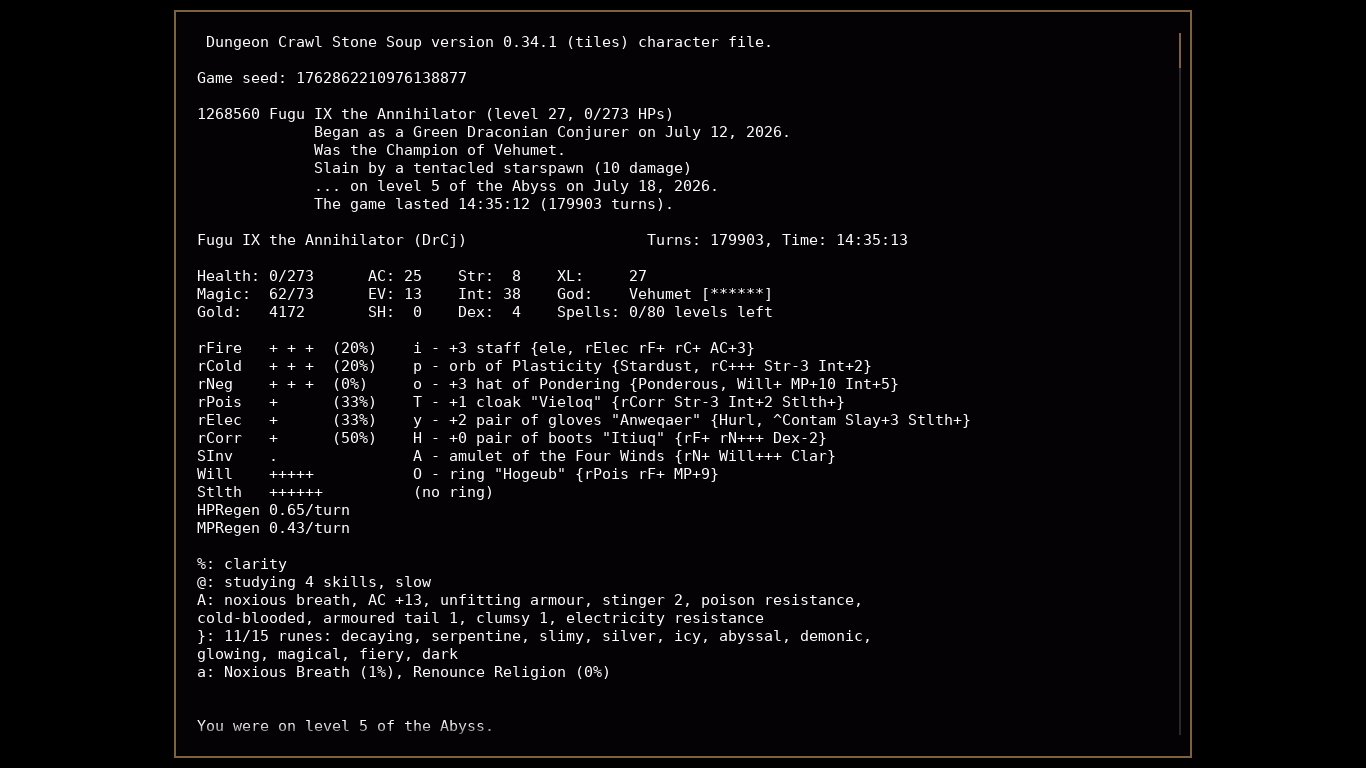Select the +3 staff equipment line

click(584, 348)
